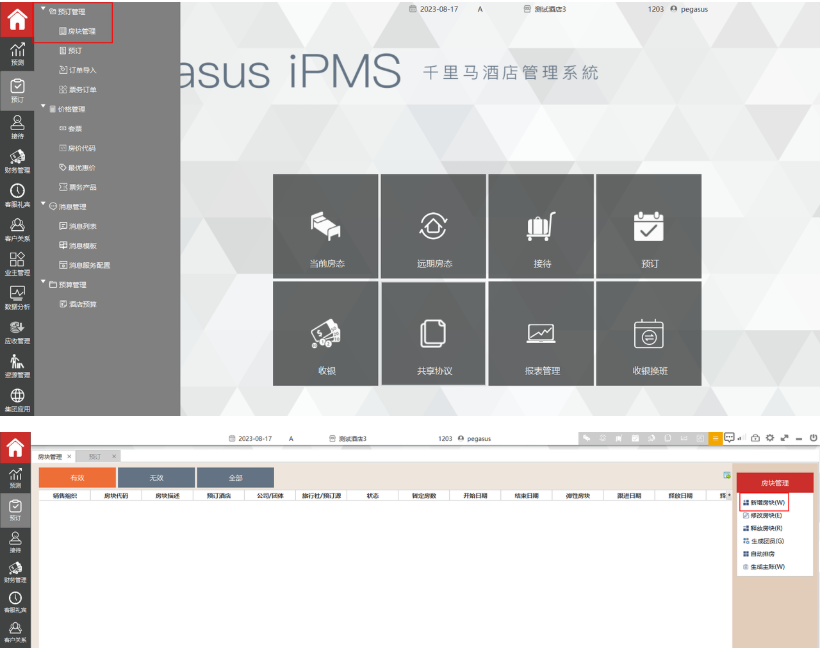Collapse the 价格管理 tree group
Viewport: 824px width, 652px height.
point(43,106)
